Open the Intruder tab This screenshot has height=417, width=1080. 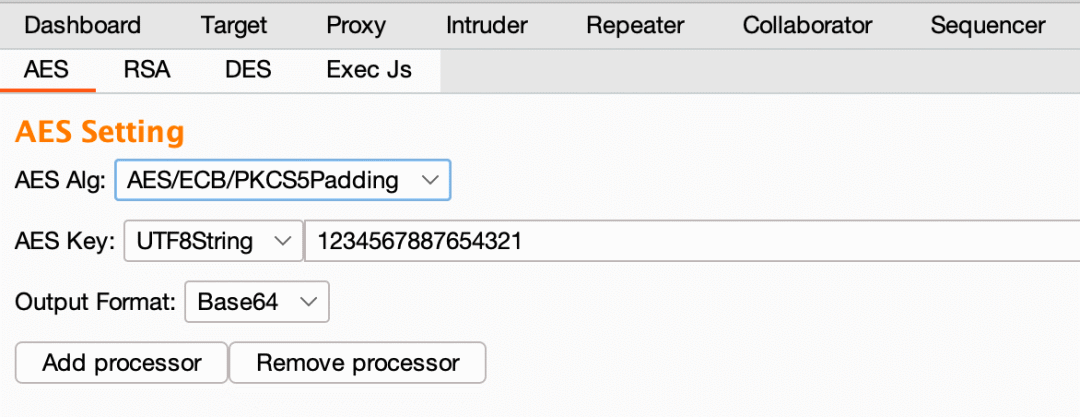tap(487, 25)
